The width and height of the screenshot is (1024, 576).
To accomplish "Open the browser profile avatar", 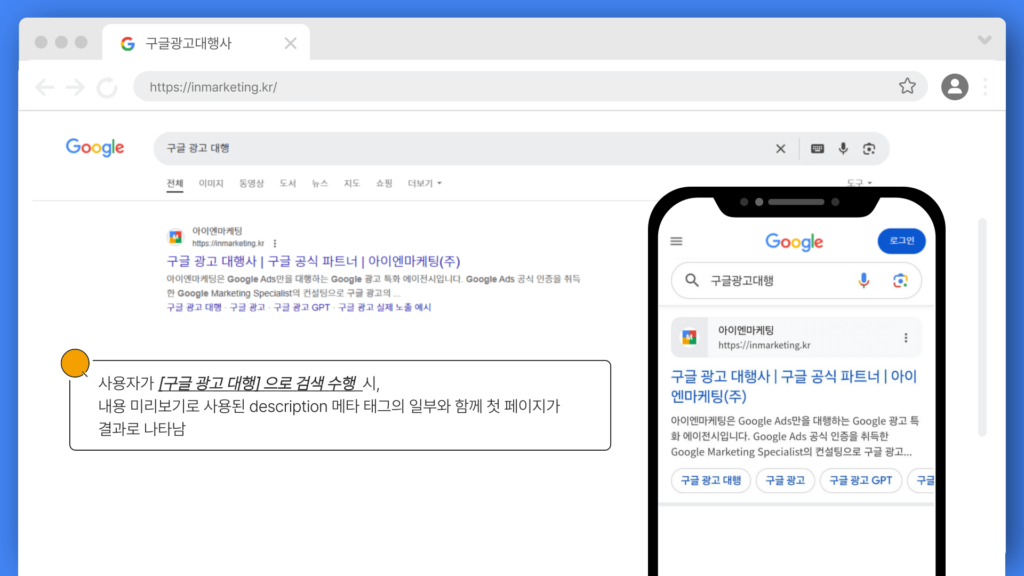I will (954, 86).
